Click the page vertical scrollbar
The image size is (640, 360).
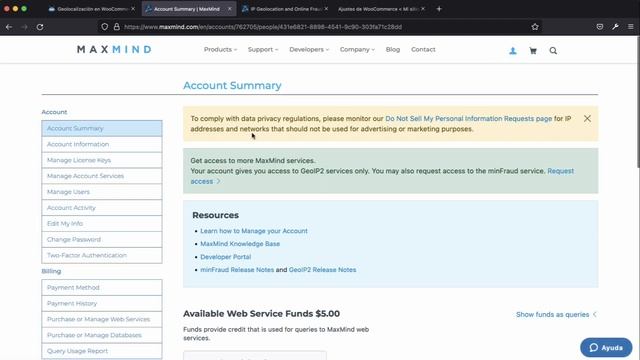[638, 102]
